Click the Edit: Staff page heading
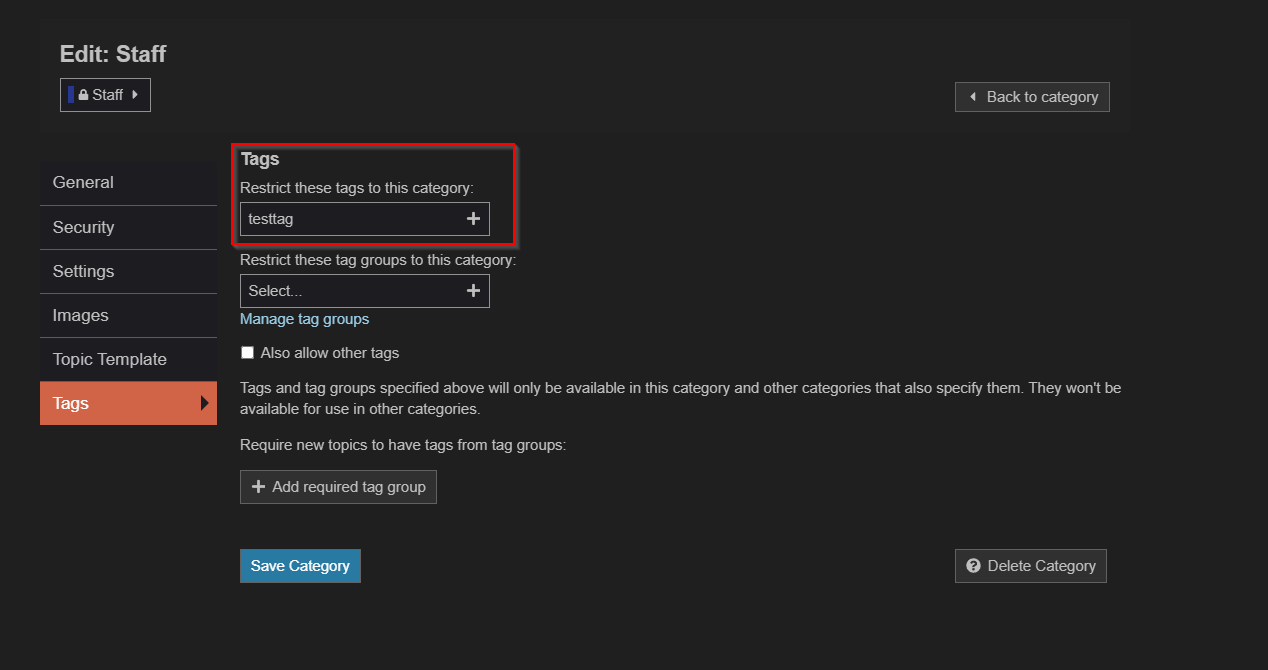The width and height of the screenshot is (1268, 670). coord(113,54)
